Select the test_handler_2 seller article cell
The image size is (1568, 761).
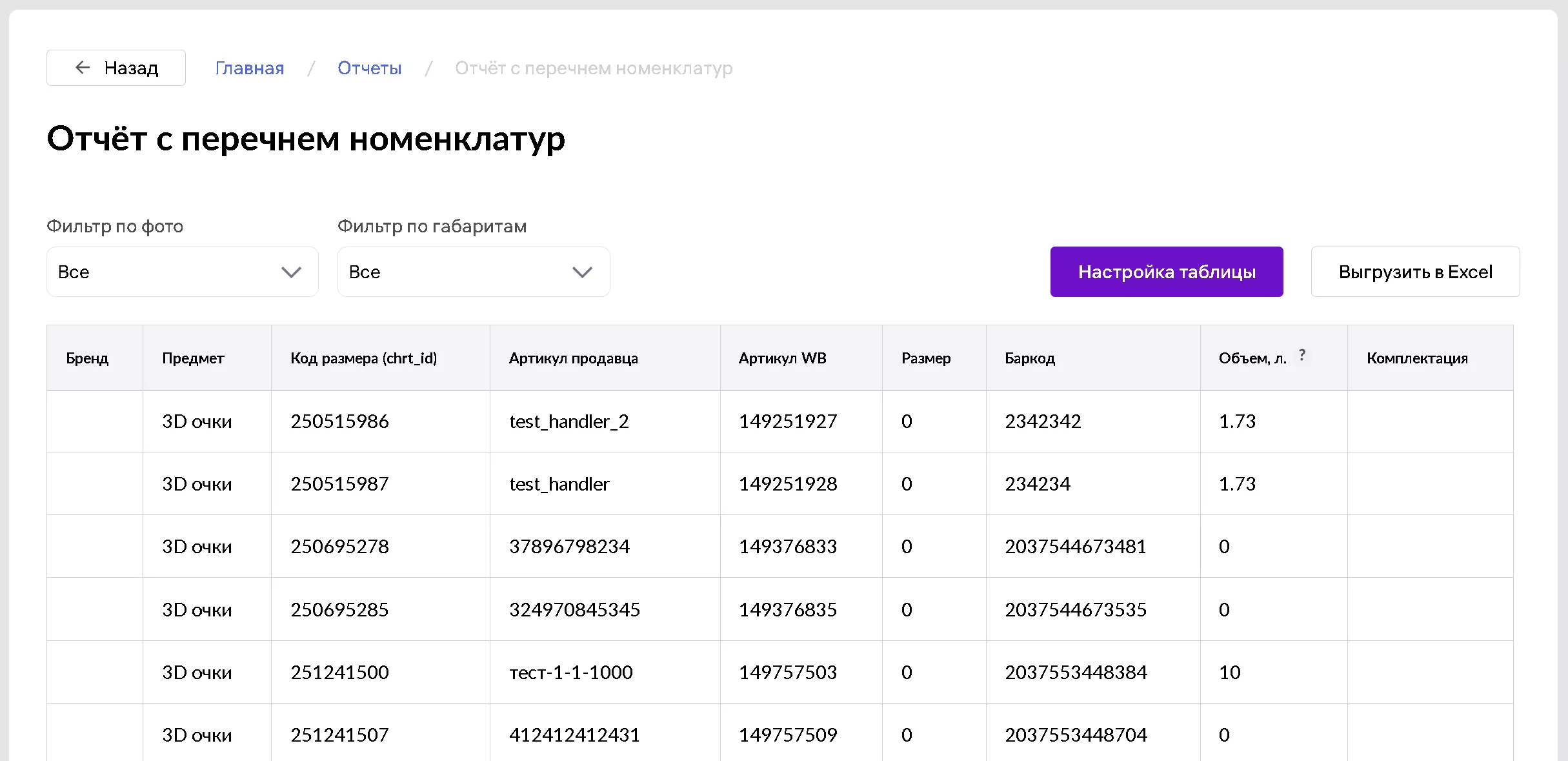coord(568,421)
